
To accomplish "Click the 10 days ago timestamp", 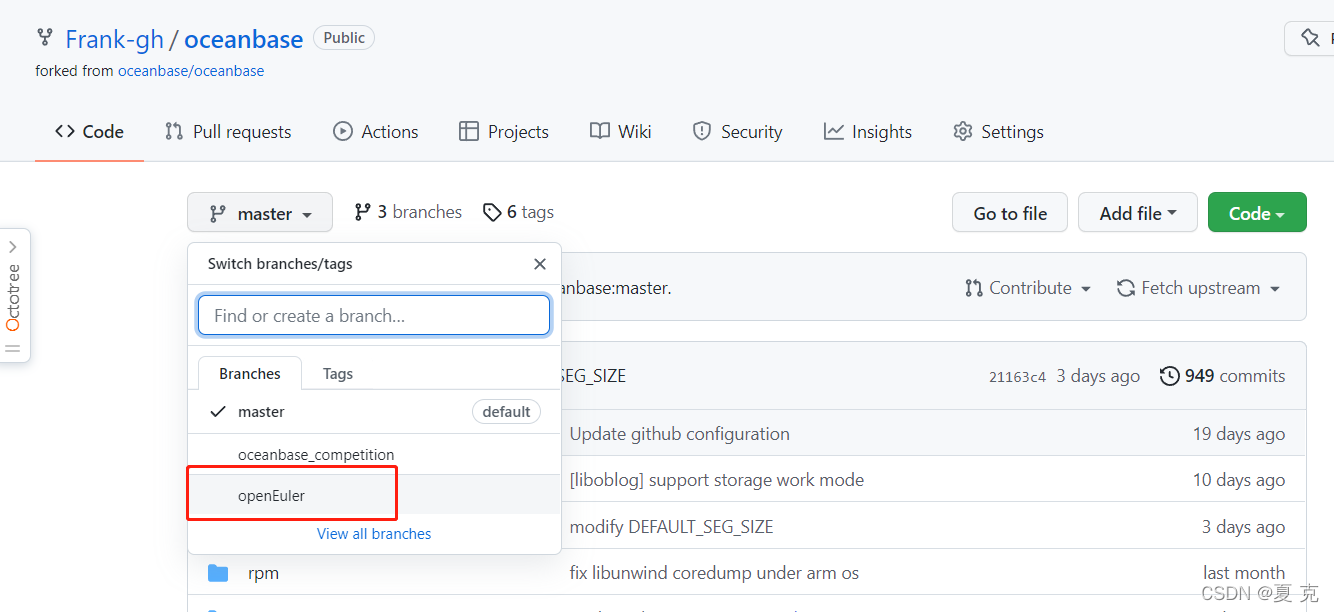I will point(1239,480).
